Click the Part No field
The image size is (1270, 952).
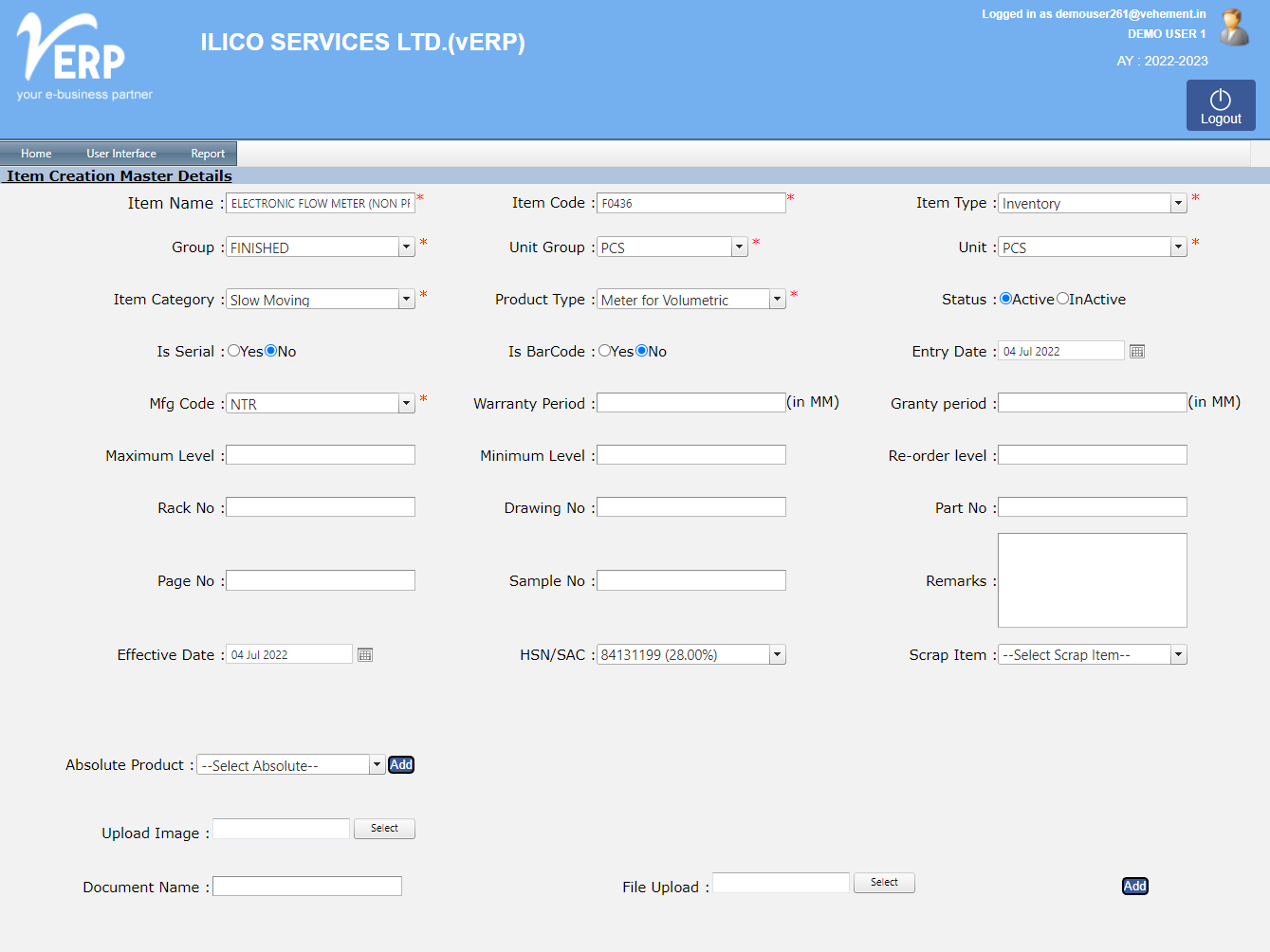1093,507
